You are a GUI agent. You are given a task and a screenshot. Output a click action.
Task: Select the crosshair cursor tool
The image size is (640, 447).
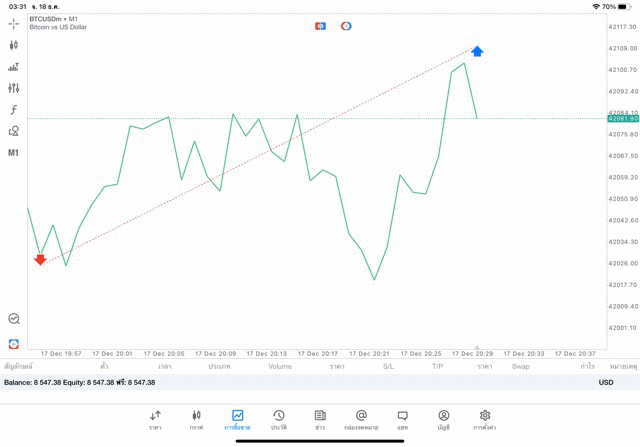[14, 22]
